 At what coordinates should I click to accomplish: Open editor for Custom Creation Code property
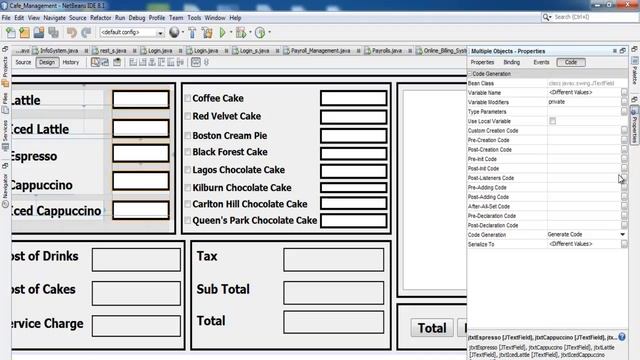coord(624,130)
